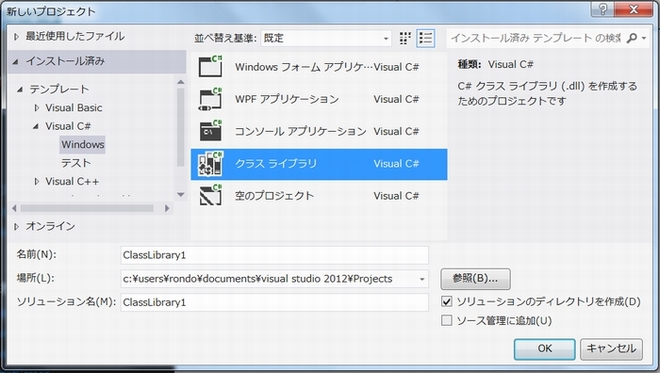Click the tree vertical scrollbar thumb

181,127
